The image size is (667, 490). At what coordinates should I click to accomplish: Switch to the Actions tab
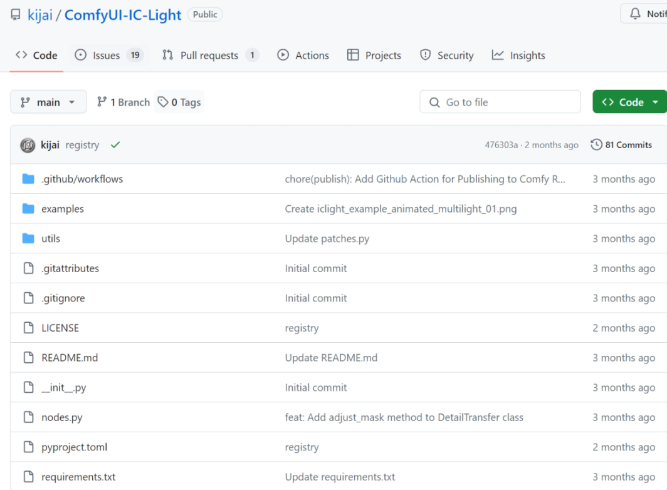click(x=303, y=55)
